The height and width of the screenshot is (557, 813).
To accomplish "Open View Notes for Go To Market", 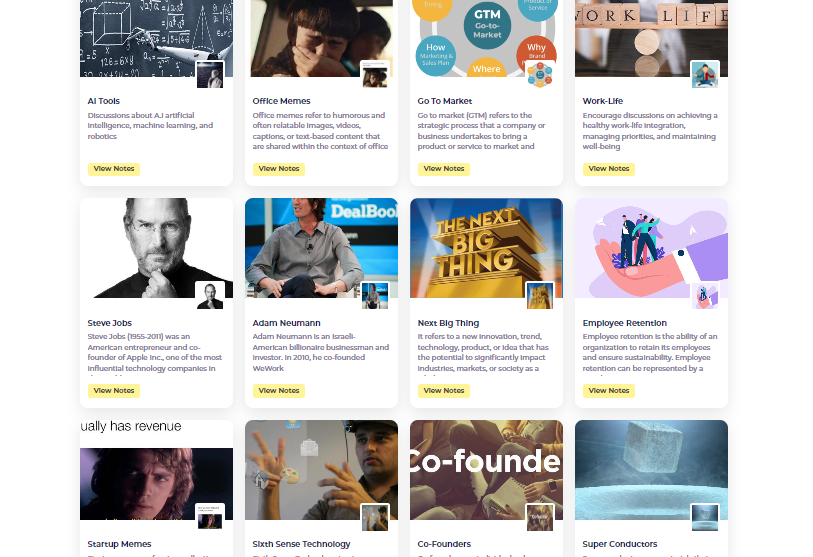I will [x=443, y=169].
